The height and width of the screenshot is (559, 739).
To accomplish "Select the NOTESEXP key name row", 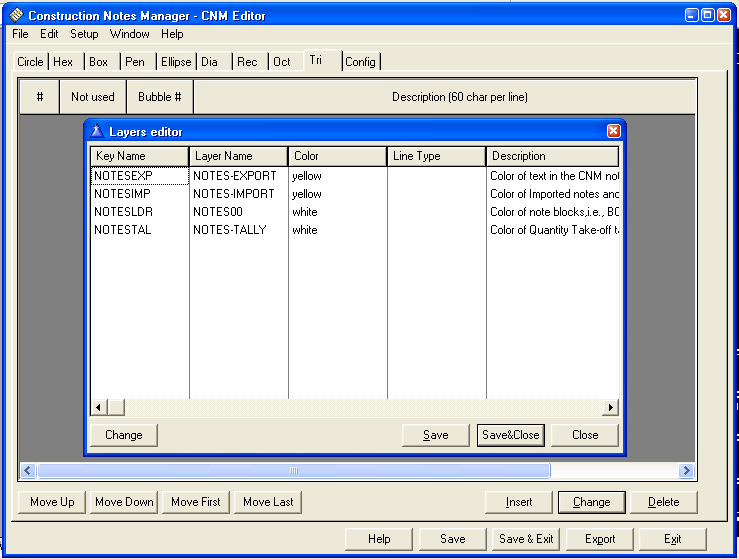I will pos(124,176).
